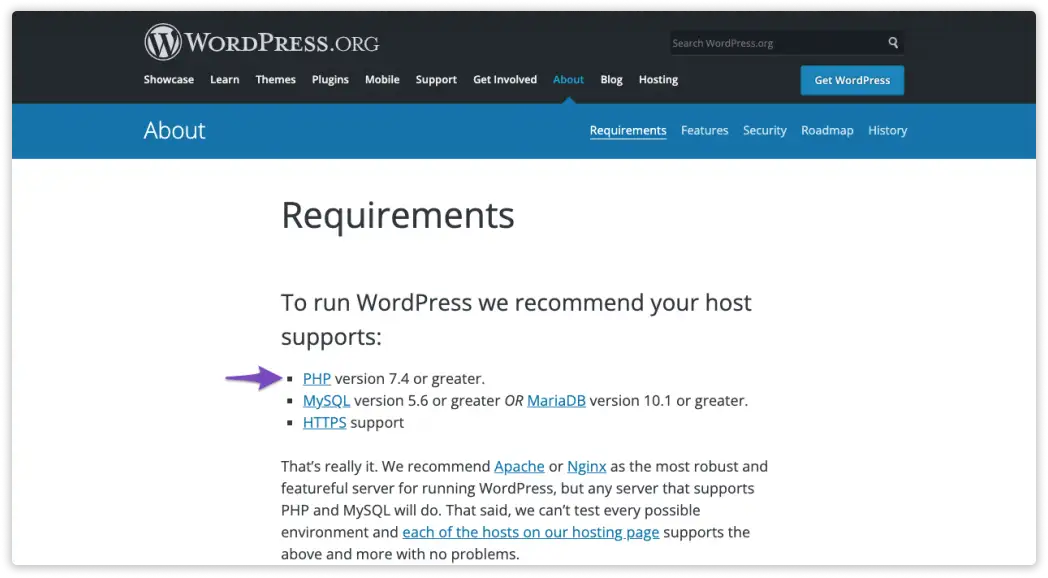Open the Hosting page

pyautogui.click(x=658, y=79)
